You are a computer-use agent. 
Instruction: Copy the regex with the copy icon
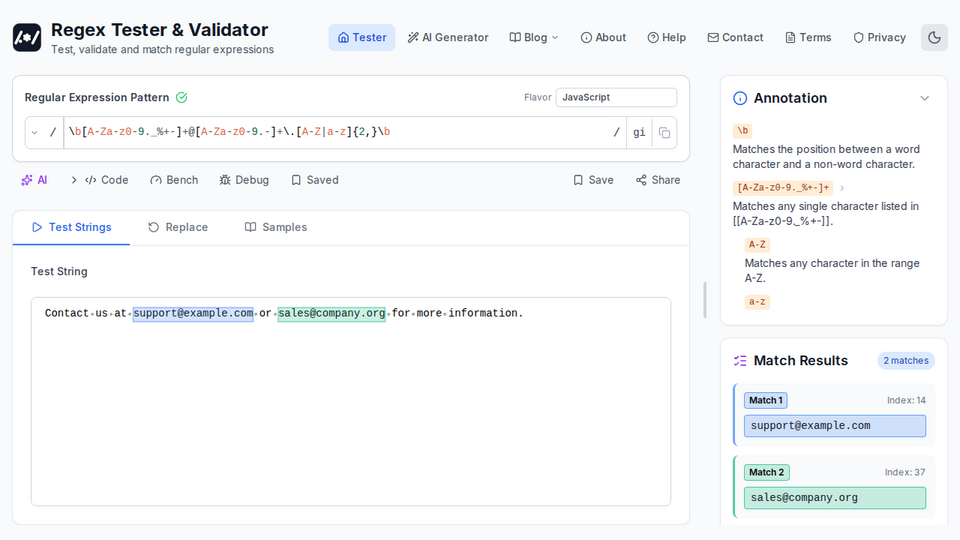click(x=664, y=132)
